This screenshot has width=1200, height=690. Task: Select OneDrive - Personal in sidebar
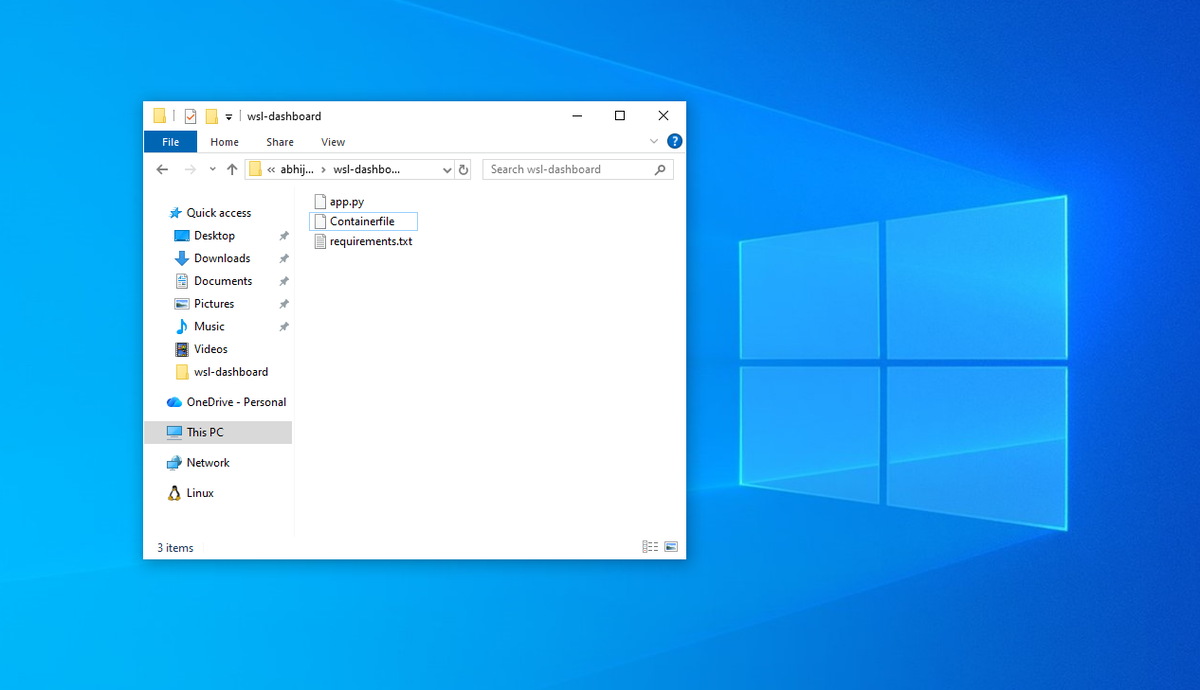pyautogui.click(x=236, y=402)
